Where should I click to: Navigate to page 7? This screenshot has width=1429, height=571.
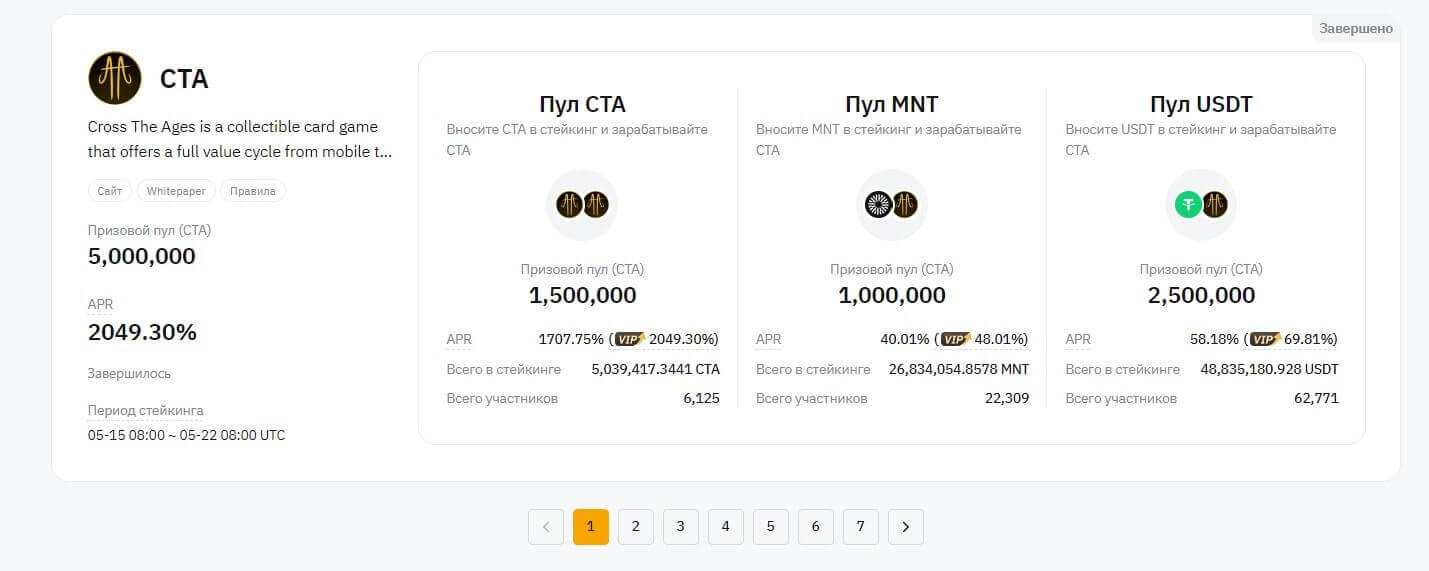coord(861,527)
